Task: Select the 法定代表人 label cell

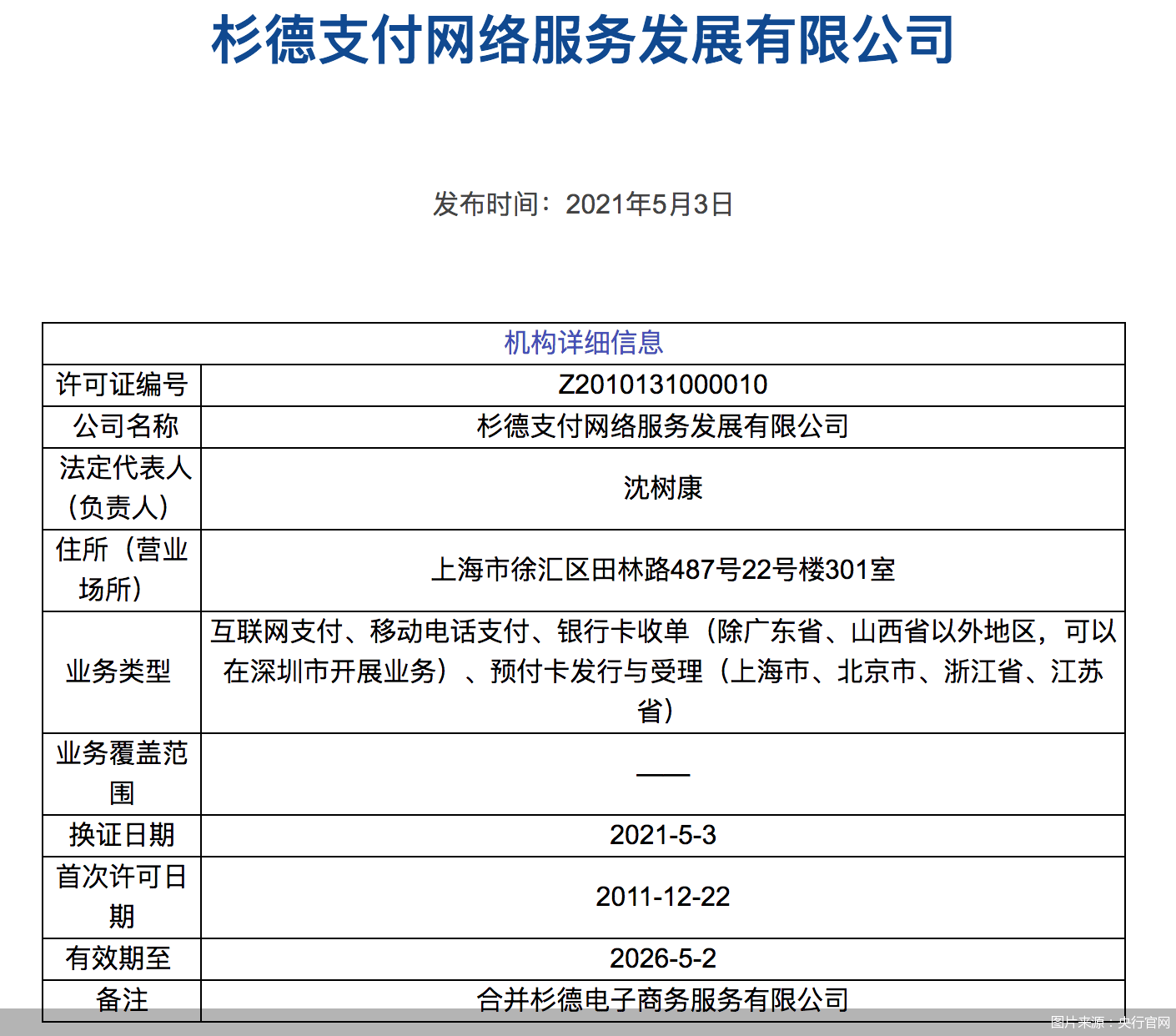Action: [122, 488]
